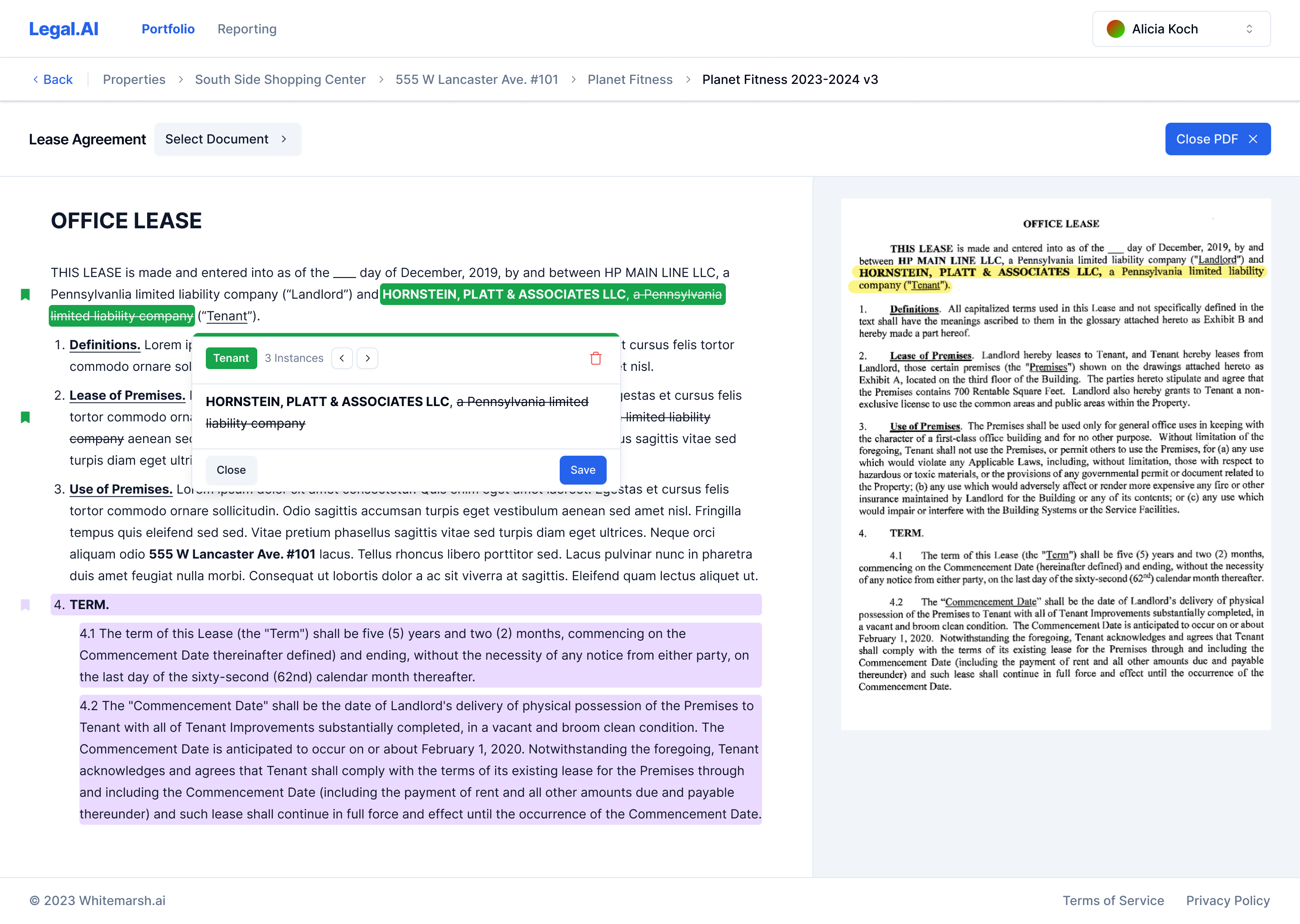Viewport: 1300px width, 924px height.
Task: Click the © 2023 Whitemarsh.ai footer text
Action: (97, 901)
